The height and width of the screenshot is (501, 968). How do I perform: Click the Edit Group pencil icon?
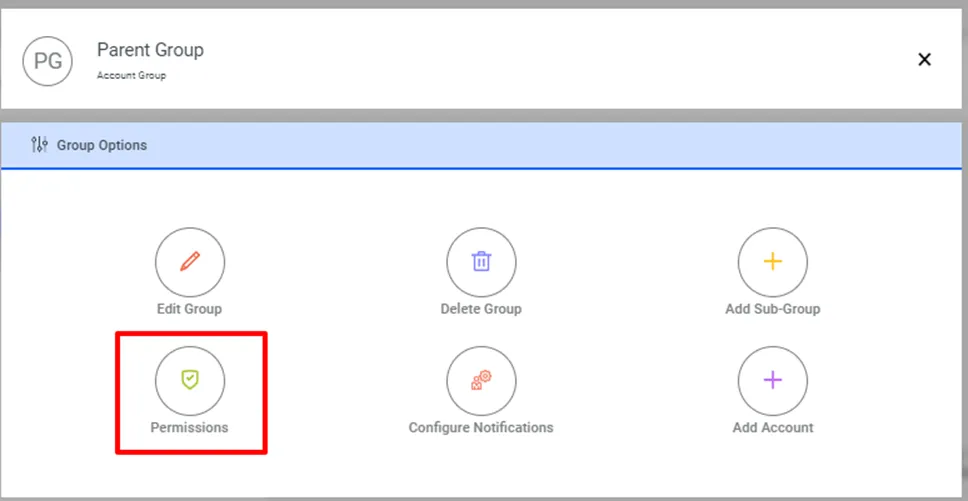tap(190, 262)
